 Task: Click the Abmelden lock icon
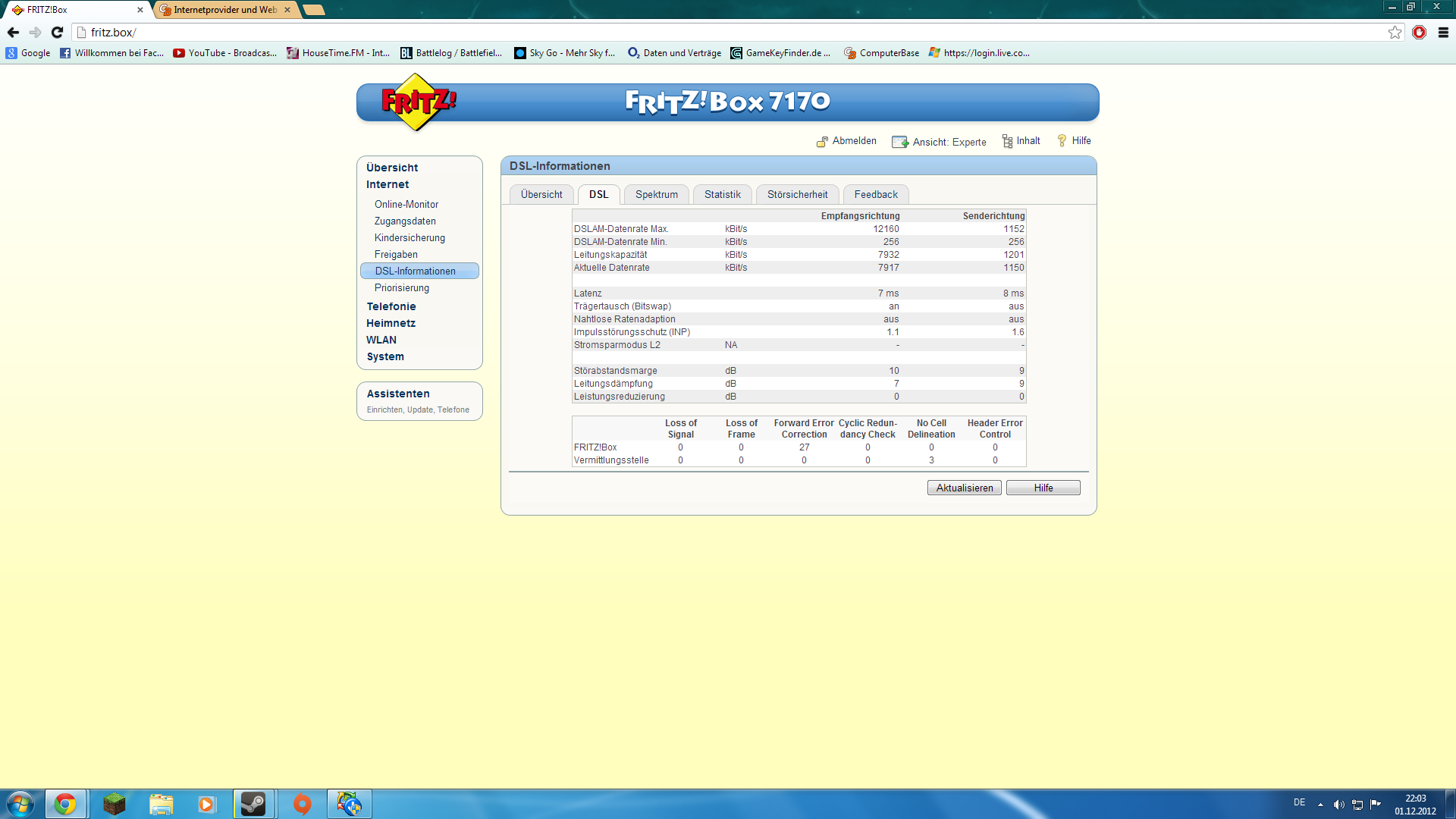[822, 142]
